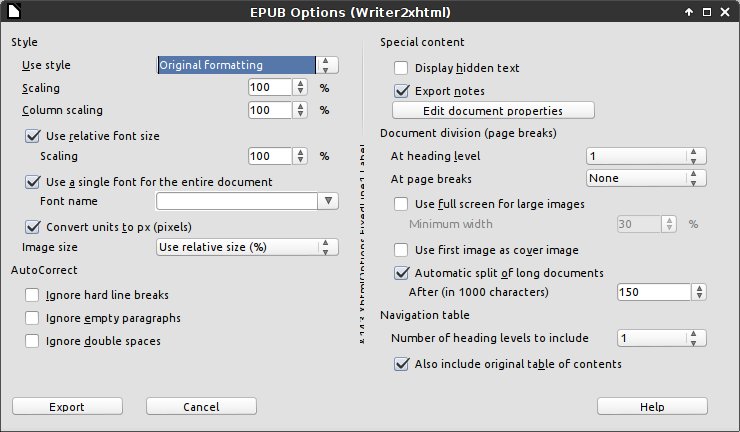
Task: Click the After 1000 characters spinner arrows
Action: 699,292
